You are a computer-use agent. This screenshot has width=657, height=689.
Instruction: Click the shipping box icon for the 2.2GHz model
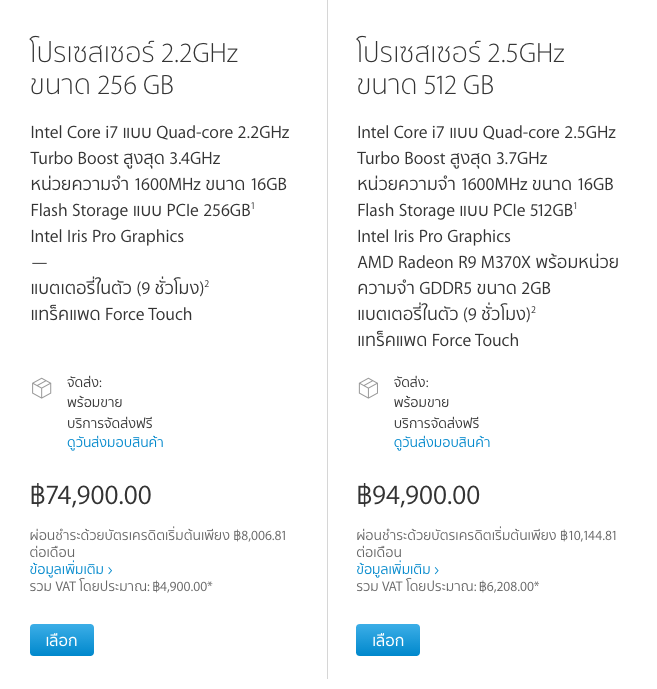click(x=42, y=388)
